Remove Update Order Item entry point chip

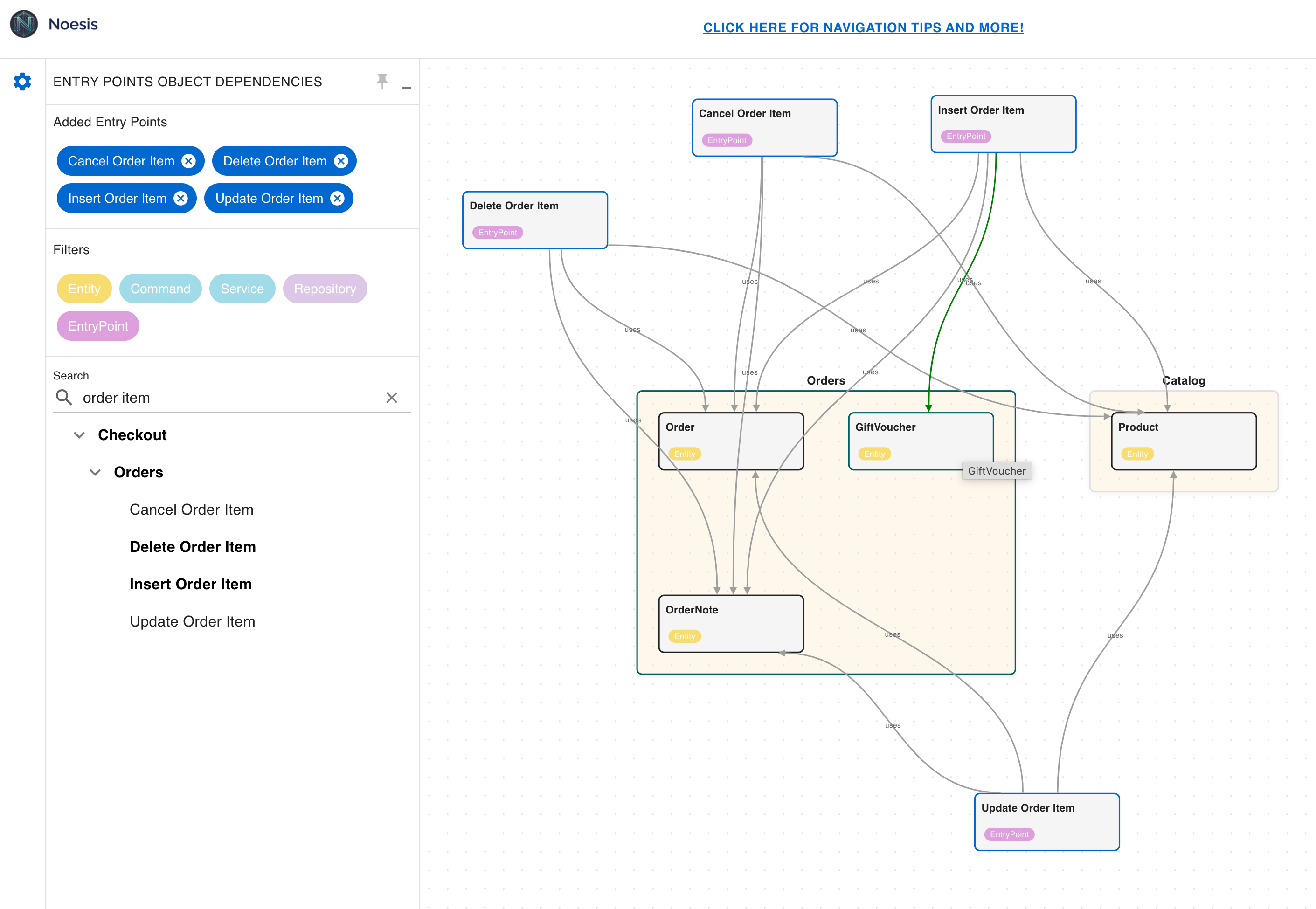[x=337, y=198]
